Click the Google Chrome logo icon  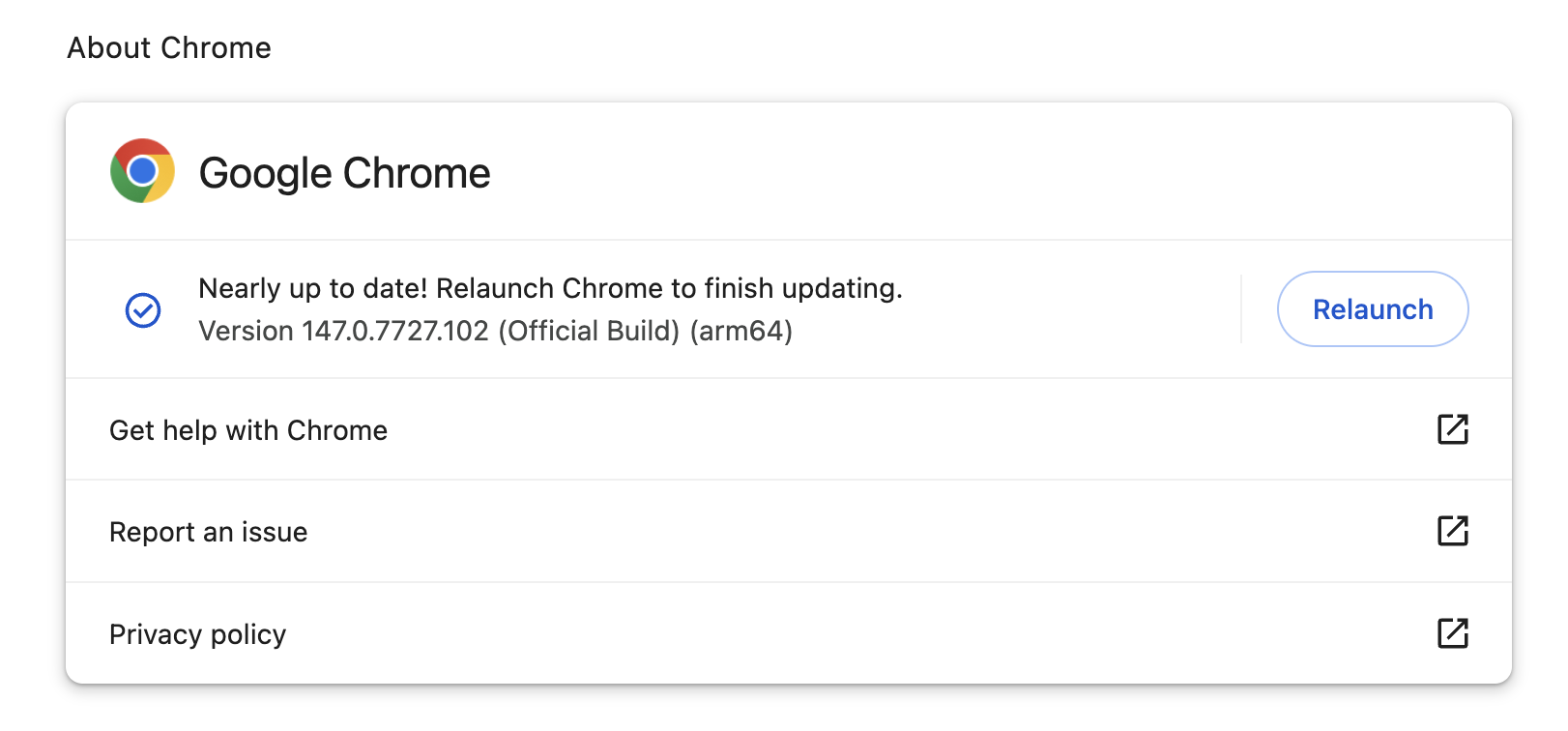click(142, 171)
